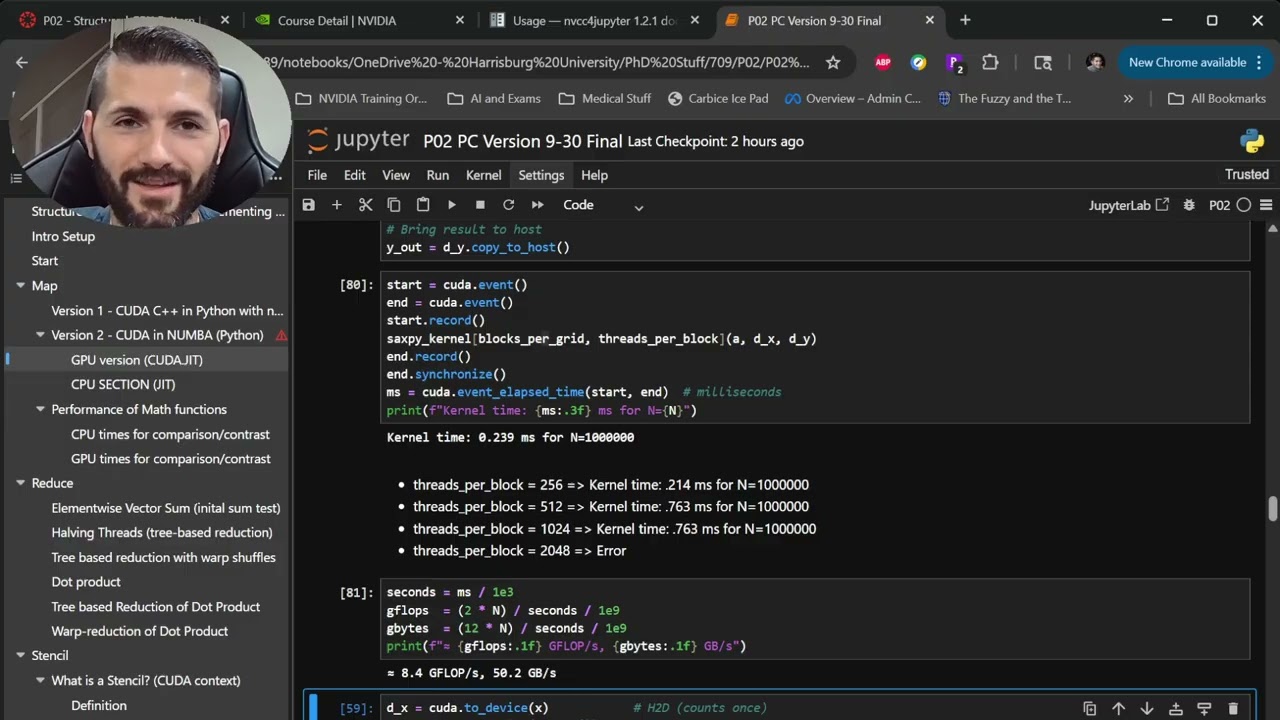This screenshot has width=1280, height=720.
Task: Click the kernel status circle indicator
Action: click(x=1244, y=205)
